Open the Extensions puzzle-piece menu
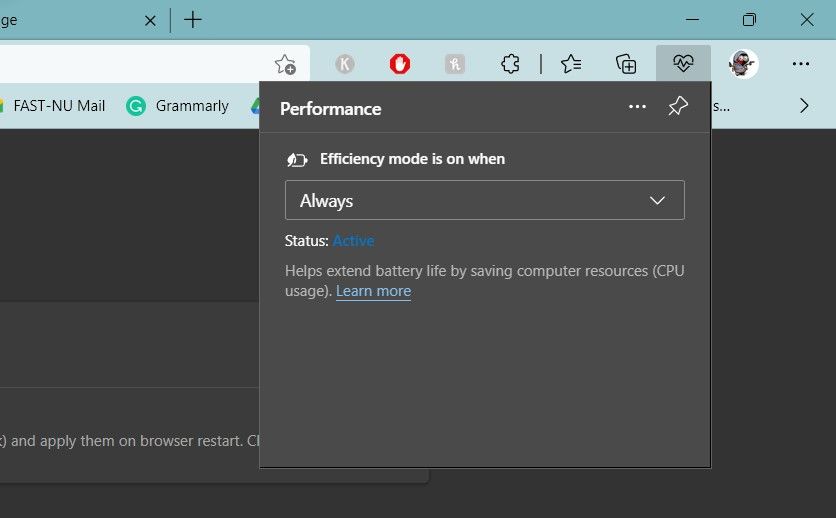Screen dimensions: 836x518 tap(510, 64)
